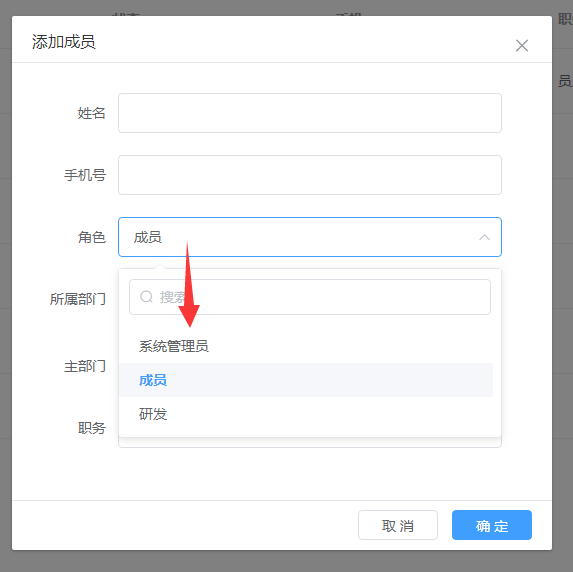Click the 角色 field label
Viewport: 573px width, 572px height.
pos(91,238)
